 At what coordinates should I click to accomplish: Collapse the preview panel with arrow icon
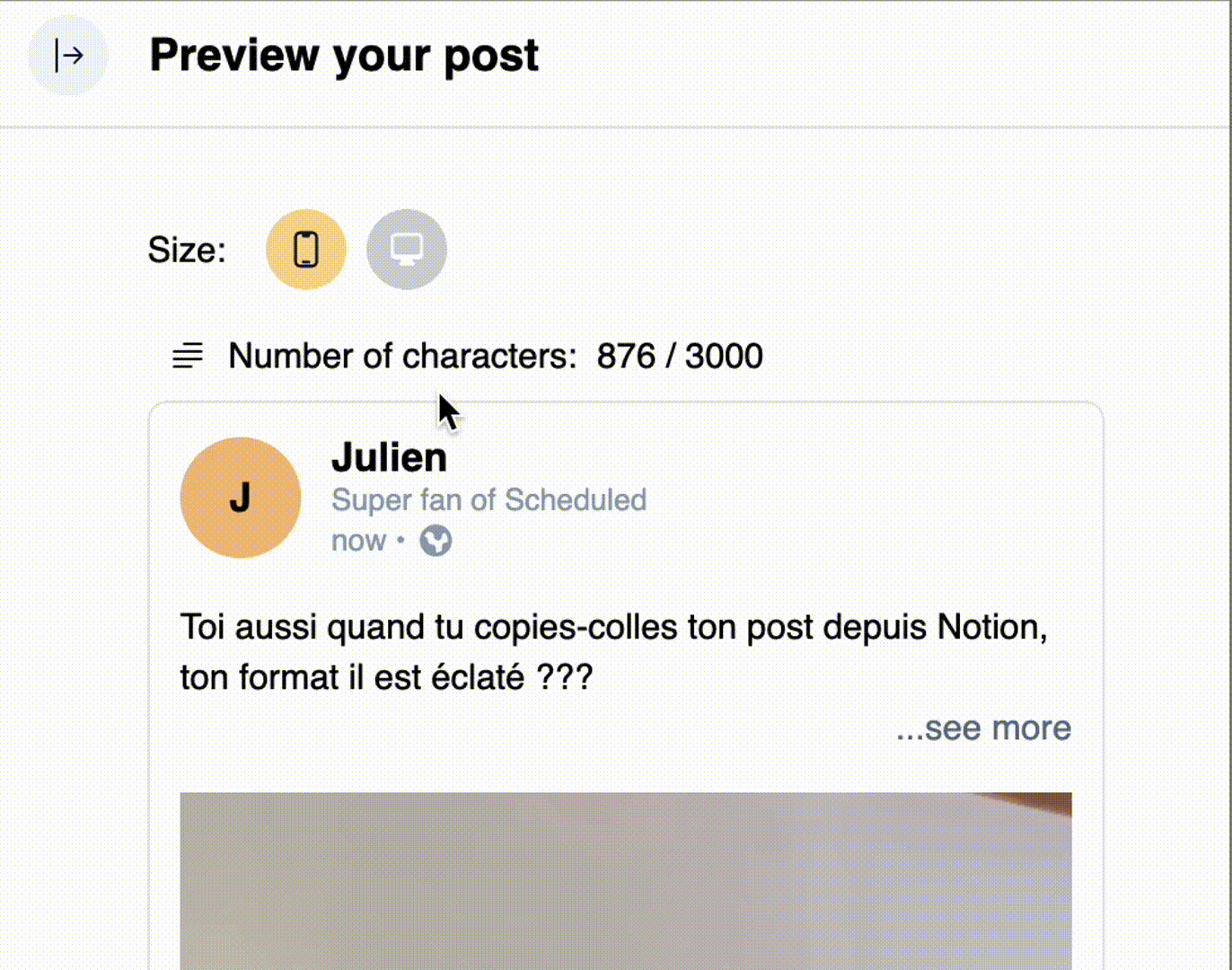click(x=68, y=56)
